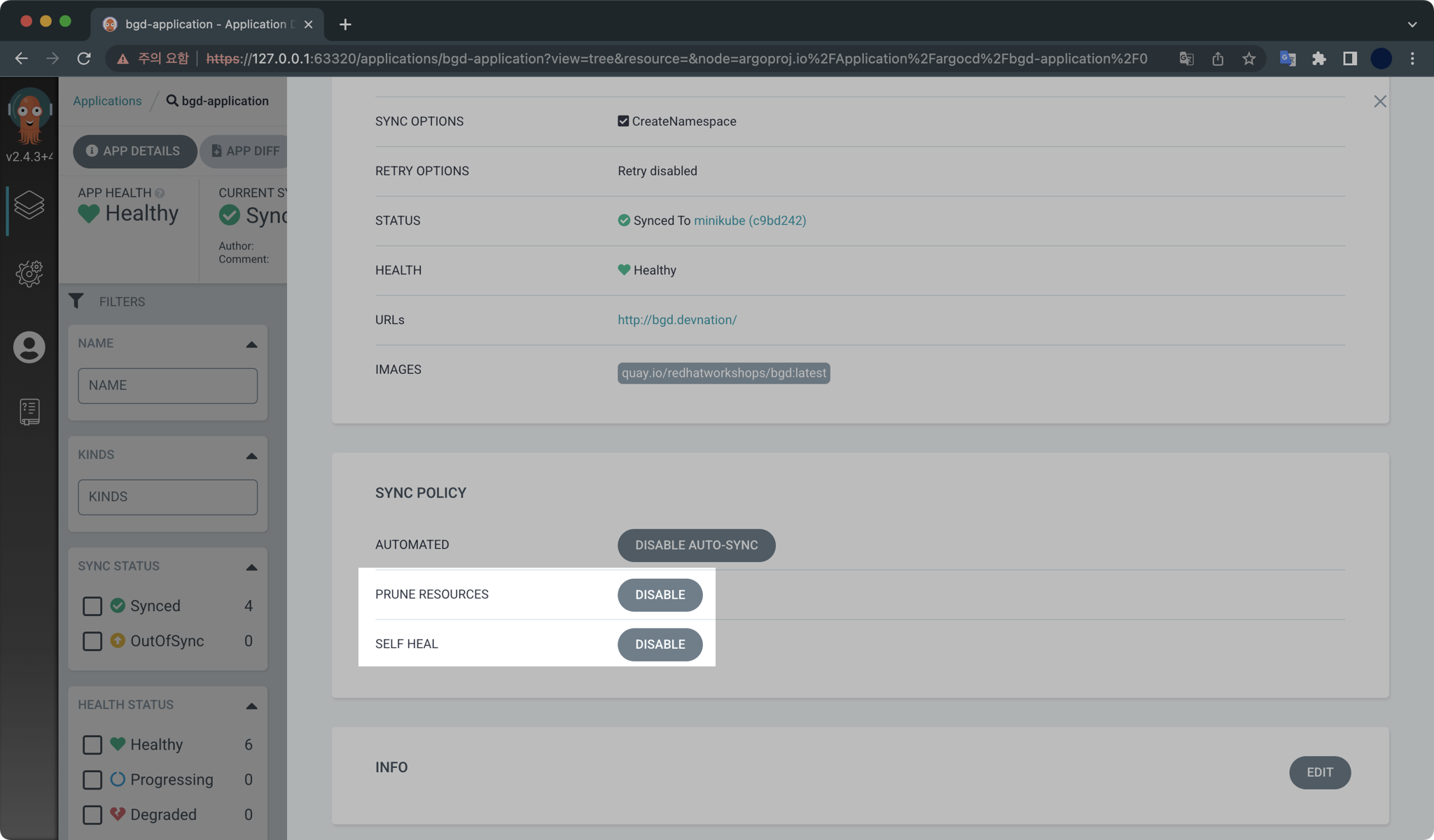1434x840 pixels.
Task: Check the OutOfSync filter checkbox
Action: click(x=92, y=641)
